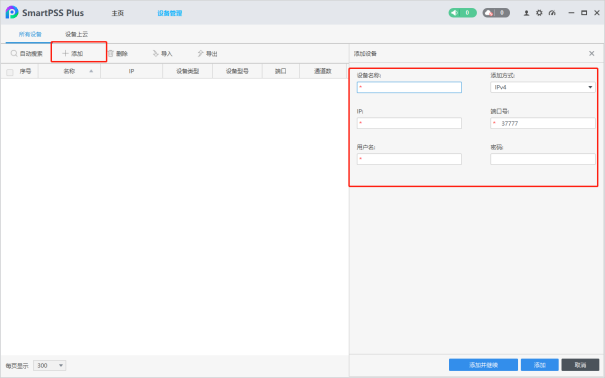Click the SmartPSS Plus logo icon
Image resolution: width=605 pixels, height=378 pixels.
[x=12, y=12]
